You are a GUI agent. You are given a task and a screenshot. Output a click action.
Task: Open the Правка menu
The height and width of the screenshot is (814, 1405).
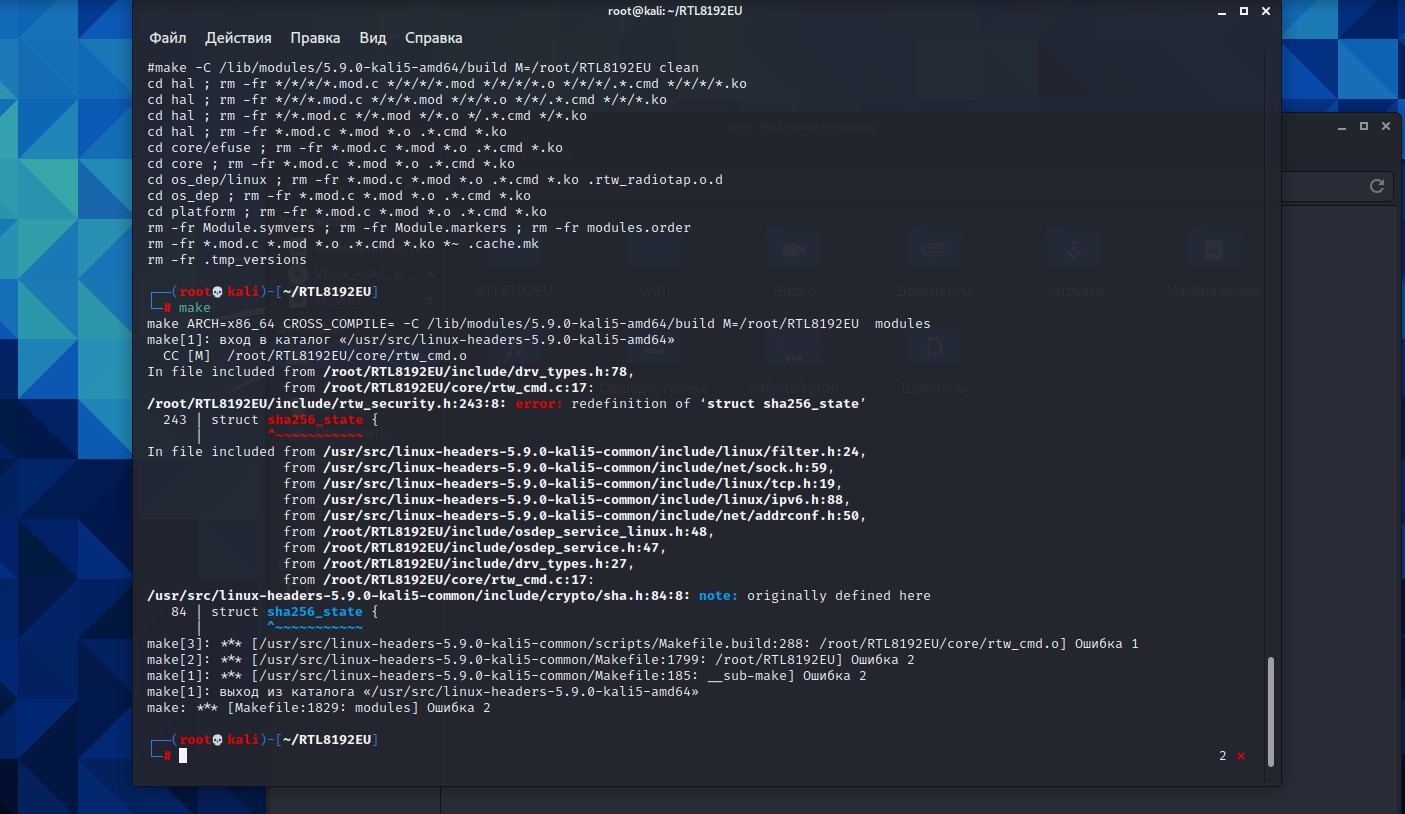tap(315, 38)
